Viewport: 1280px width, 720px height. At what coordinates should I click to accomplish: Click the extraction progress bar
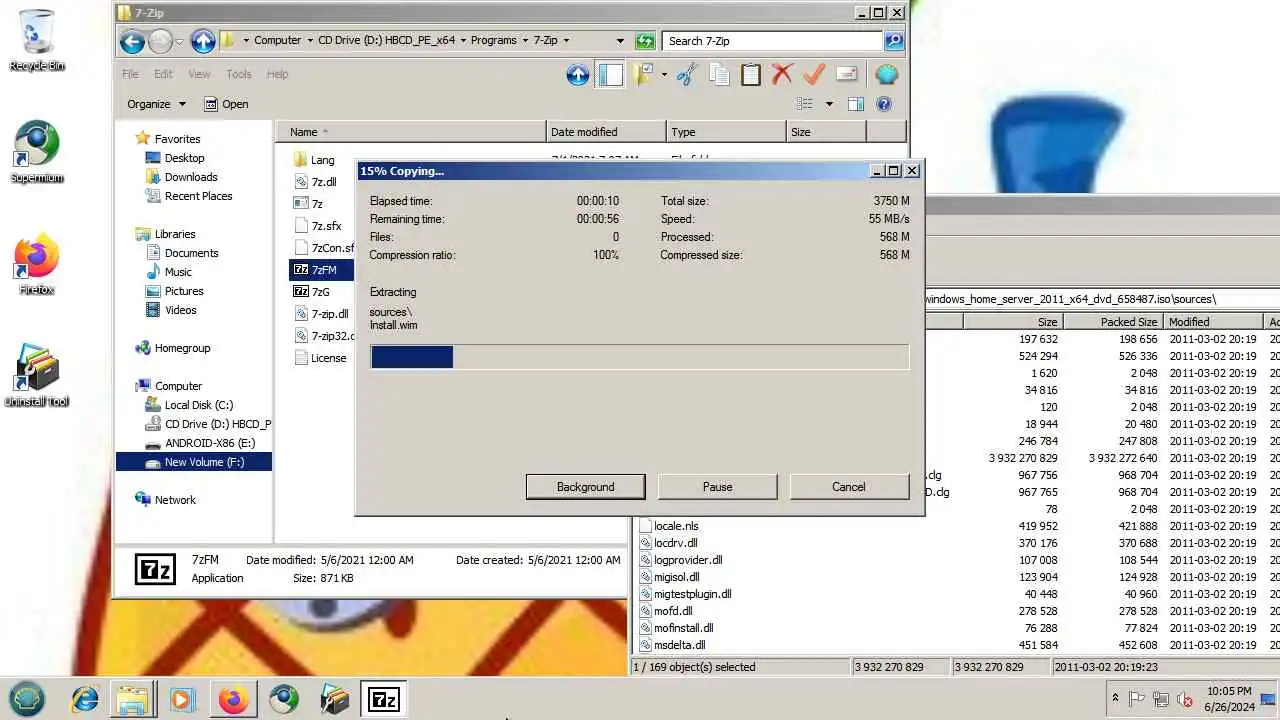pyautogui.click(x=640, y=357)
